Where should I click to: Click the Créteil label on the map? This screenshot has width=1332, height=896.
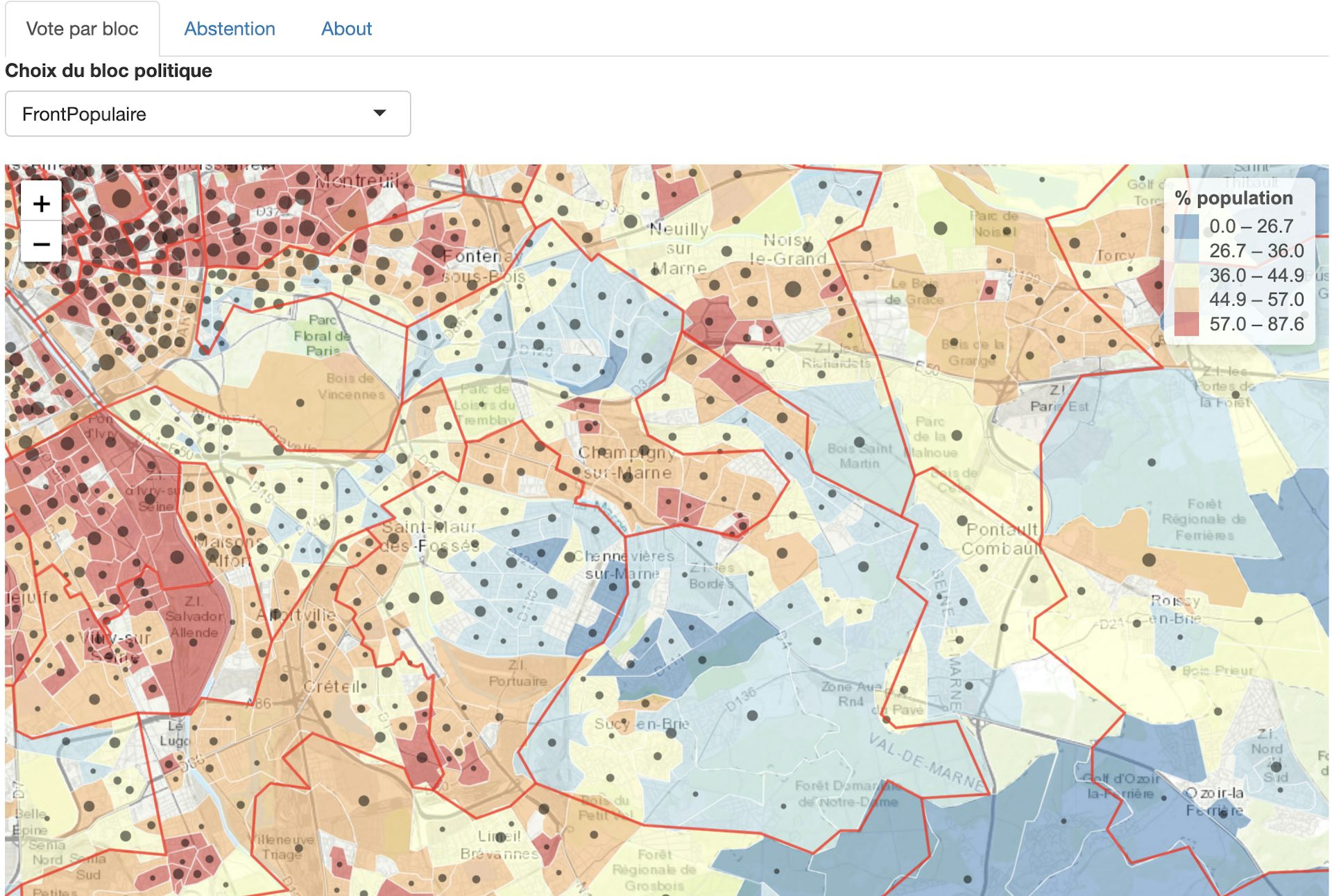click(x=332, y=687)
